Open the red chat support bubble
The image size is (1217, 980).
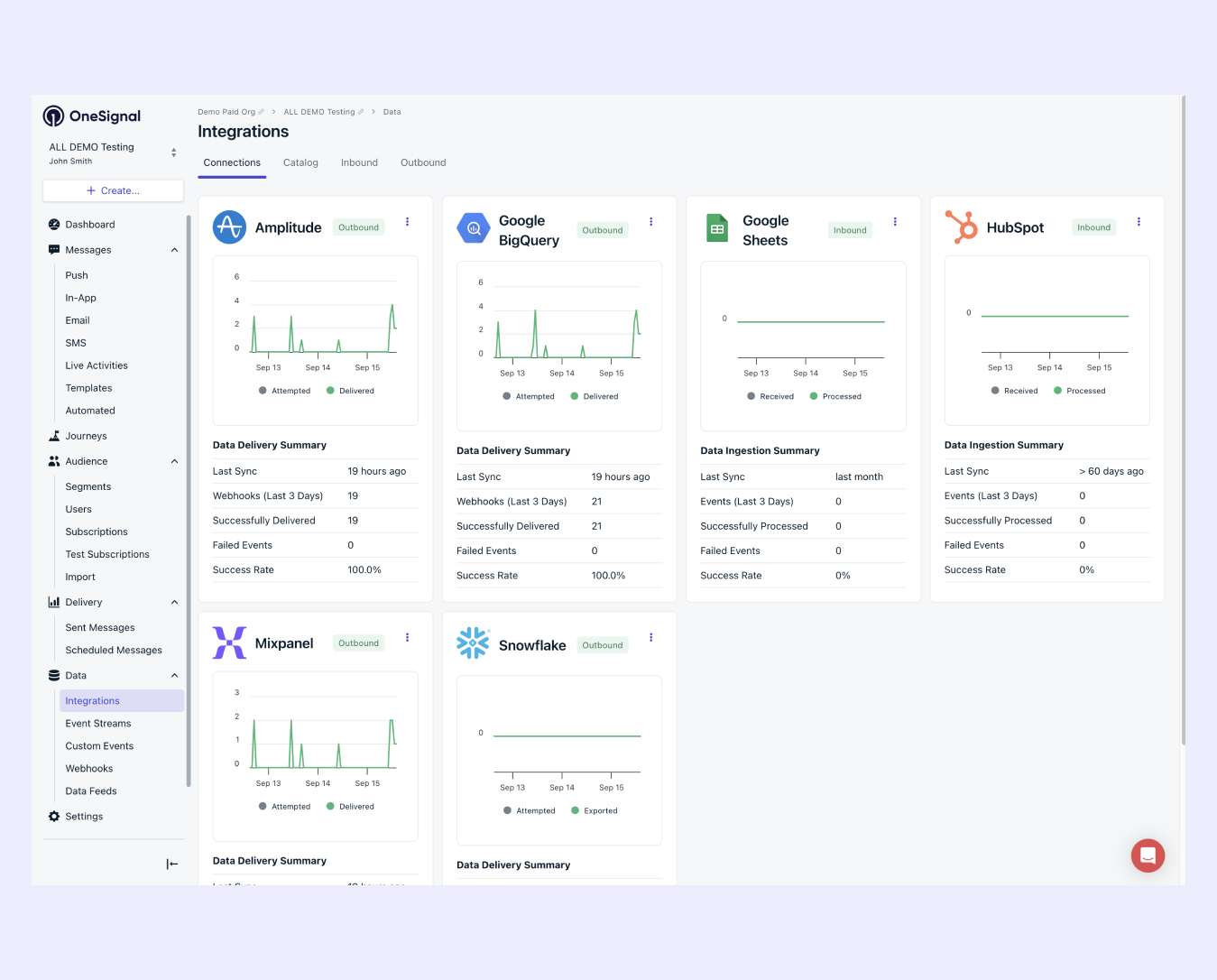pyautogui.click(x=1148, y=855)
